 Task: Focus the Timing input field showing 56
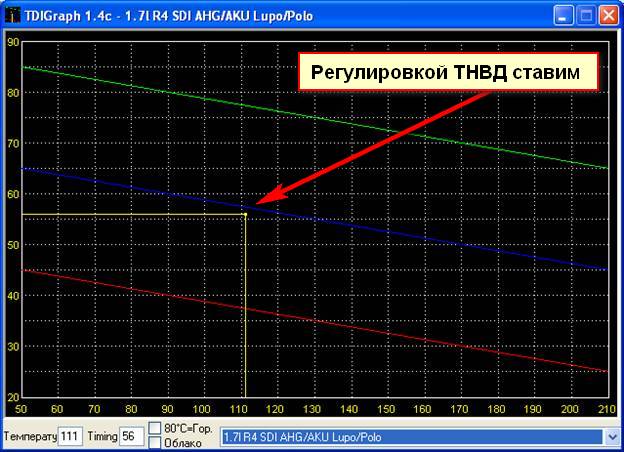[131, 436]
